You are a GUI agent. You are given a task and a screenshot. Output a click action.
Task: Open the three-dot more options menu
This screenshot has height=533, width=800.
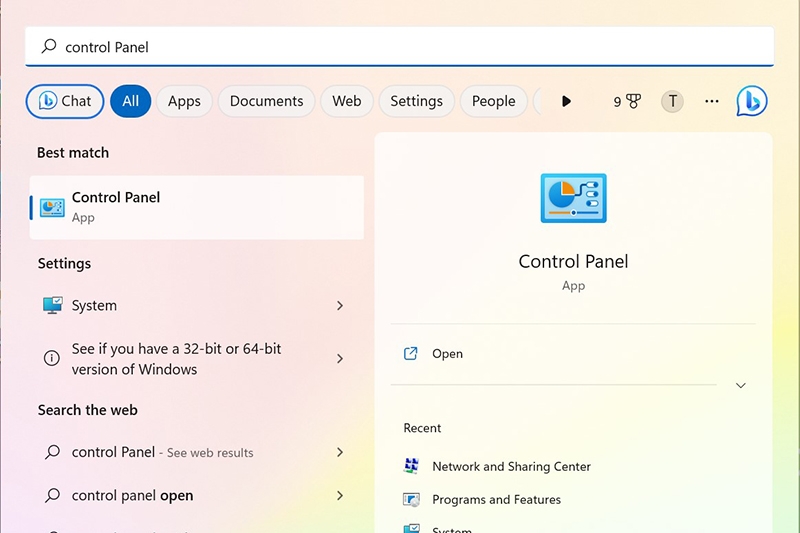(x=712, y=101)
